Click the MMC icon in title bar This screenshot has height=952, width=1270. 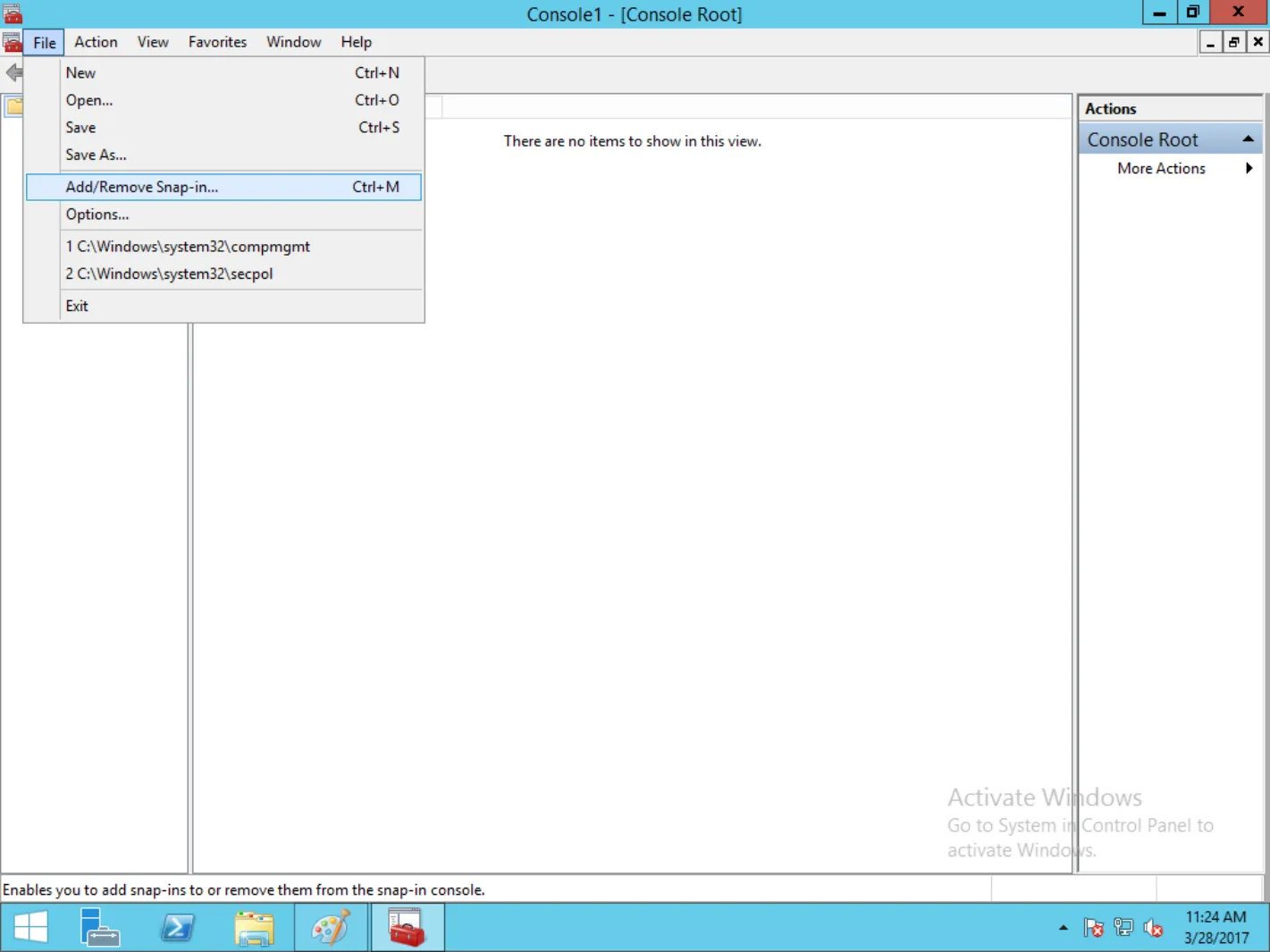[13, 13]
